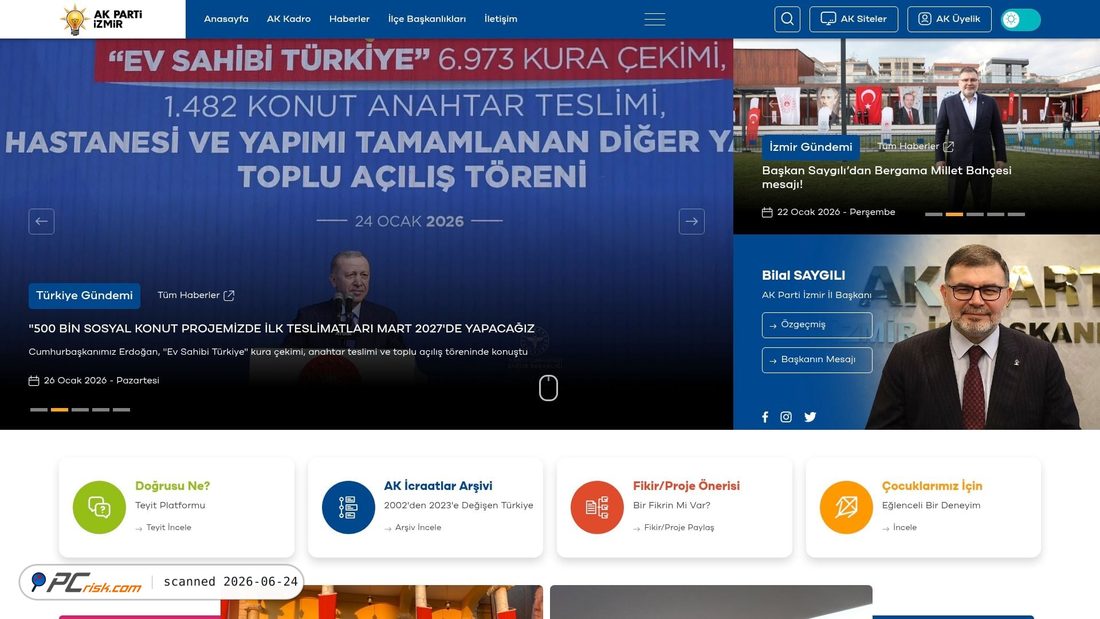Open İlçe Başkanlıkları menu item
The image size is (1100, 619).
(x=427, y=19)
